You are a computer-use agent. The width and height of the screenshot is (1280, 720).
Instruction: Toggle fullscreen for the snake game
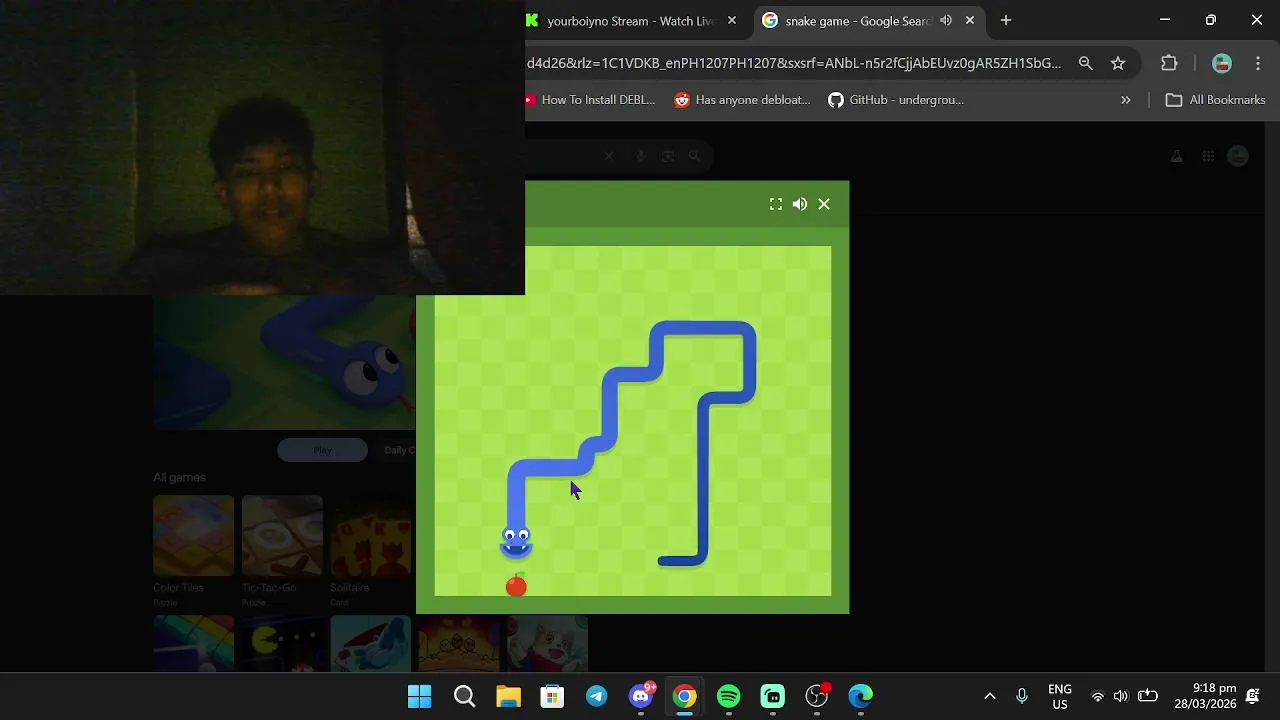pos(775,204)
